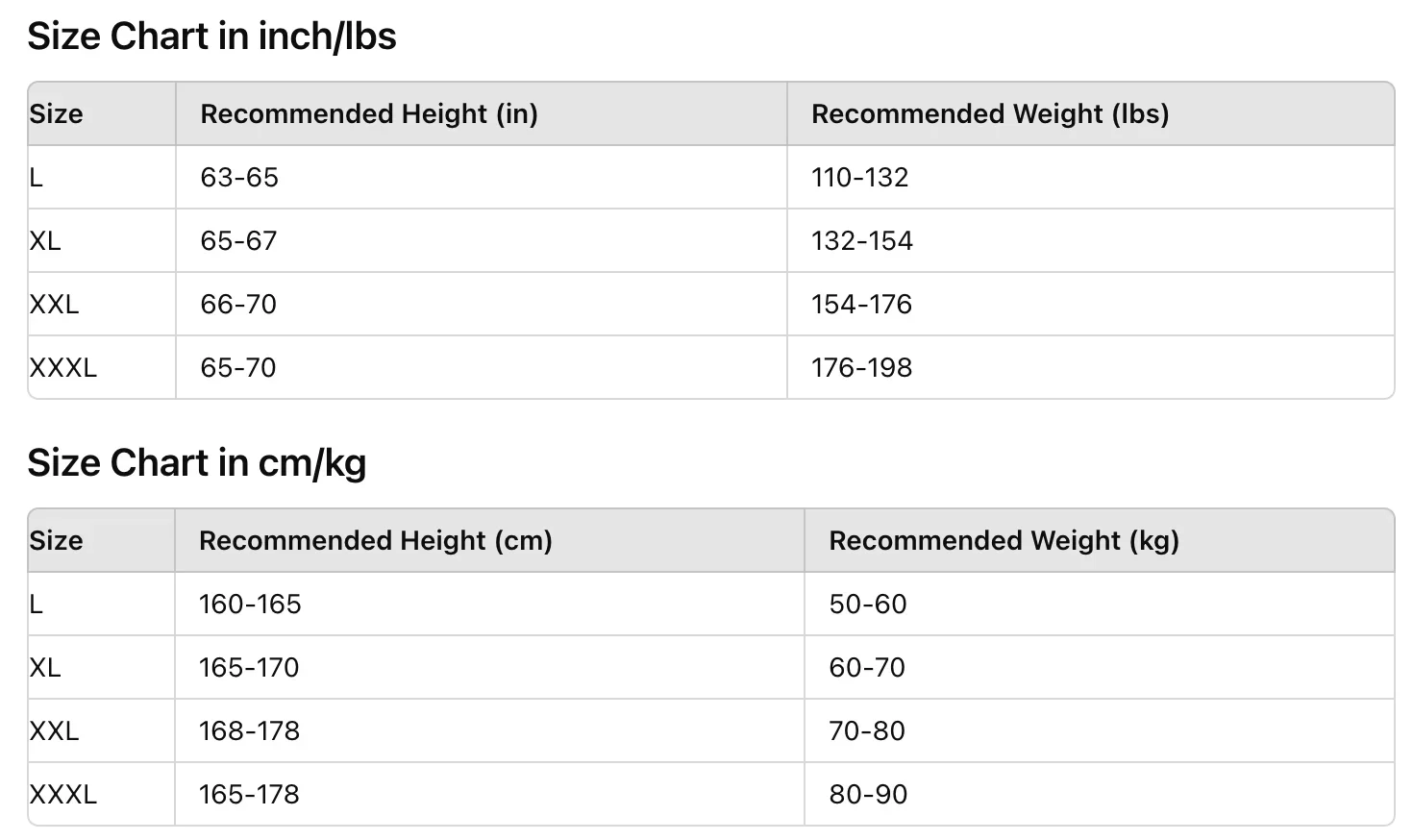Click the 176-198 weight cell
The width and height of the screenshot is (1413, 840).
click(x=861, y=368)
